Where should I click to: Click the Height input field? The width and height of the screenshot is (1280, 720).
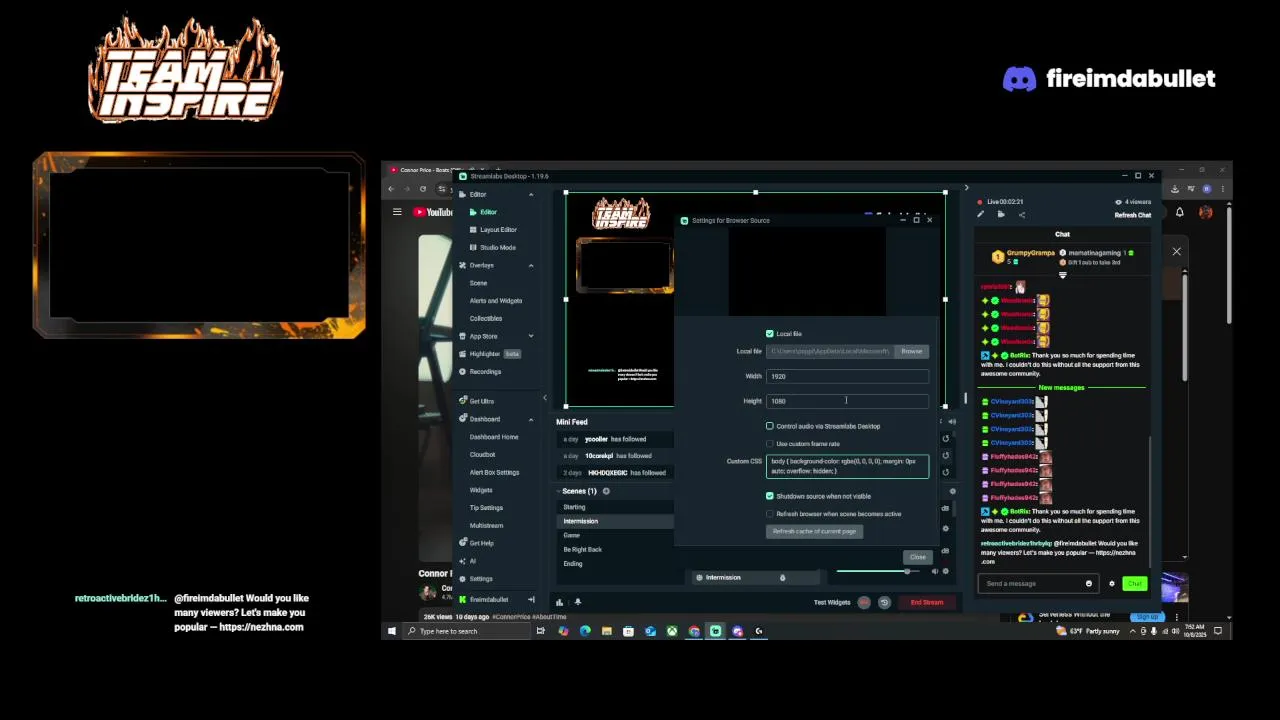pyautogui.click(x=847, y=401)
